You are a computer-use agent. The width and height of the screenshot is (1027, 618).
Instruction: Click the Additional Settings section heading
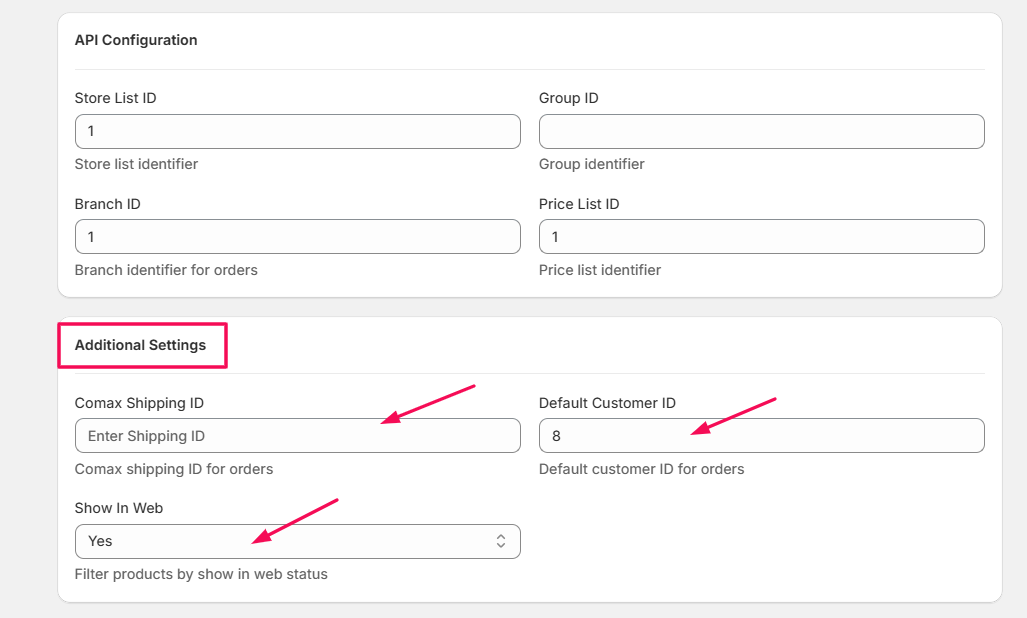140,345
